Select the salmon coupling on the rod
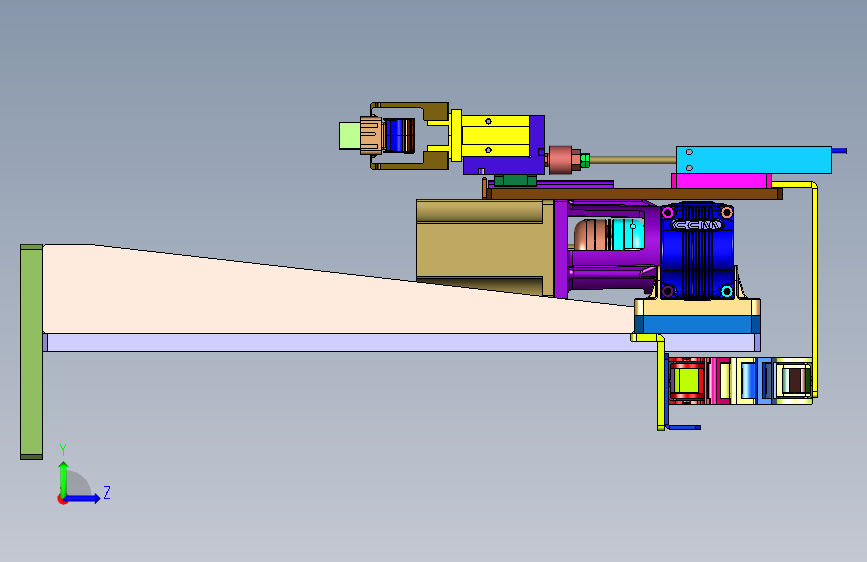The image size is (867, 562). [560, 160]
